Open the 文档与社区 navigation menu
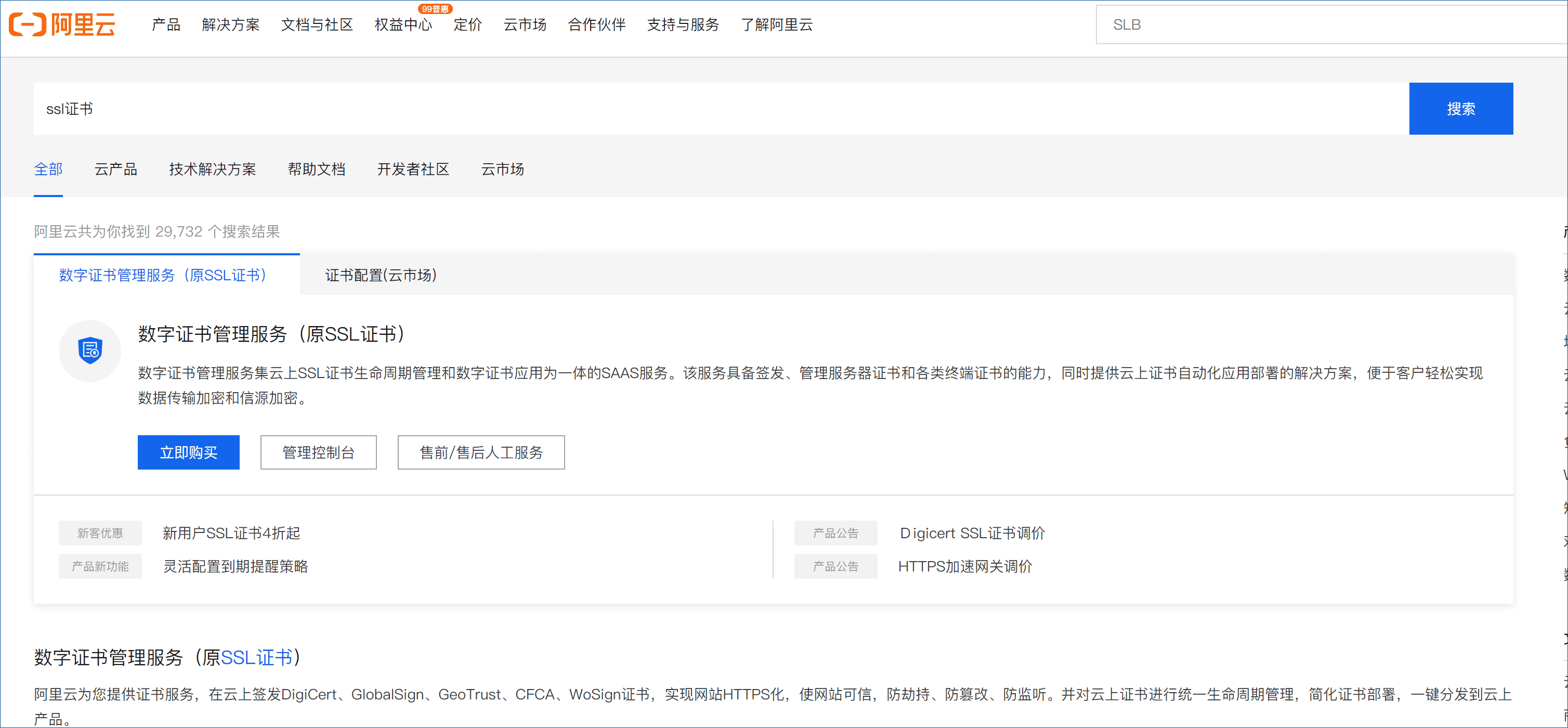Image resolution: width=1568 pixels, height=728 pixels. click(317, 24)
